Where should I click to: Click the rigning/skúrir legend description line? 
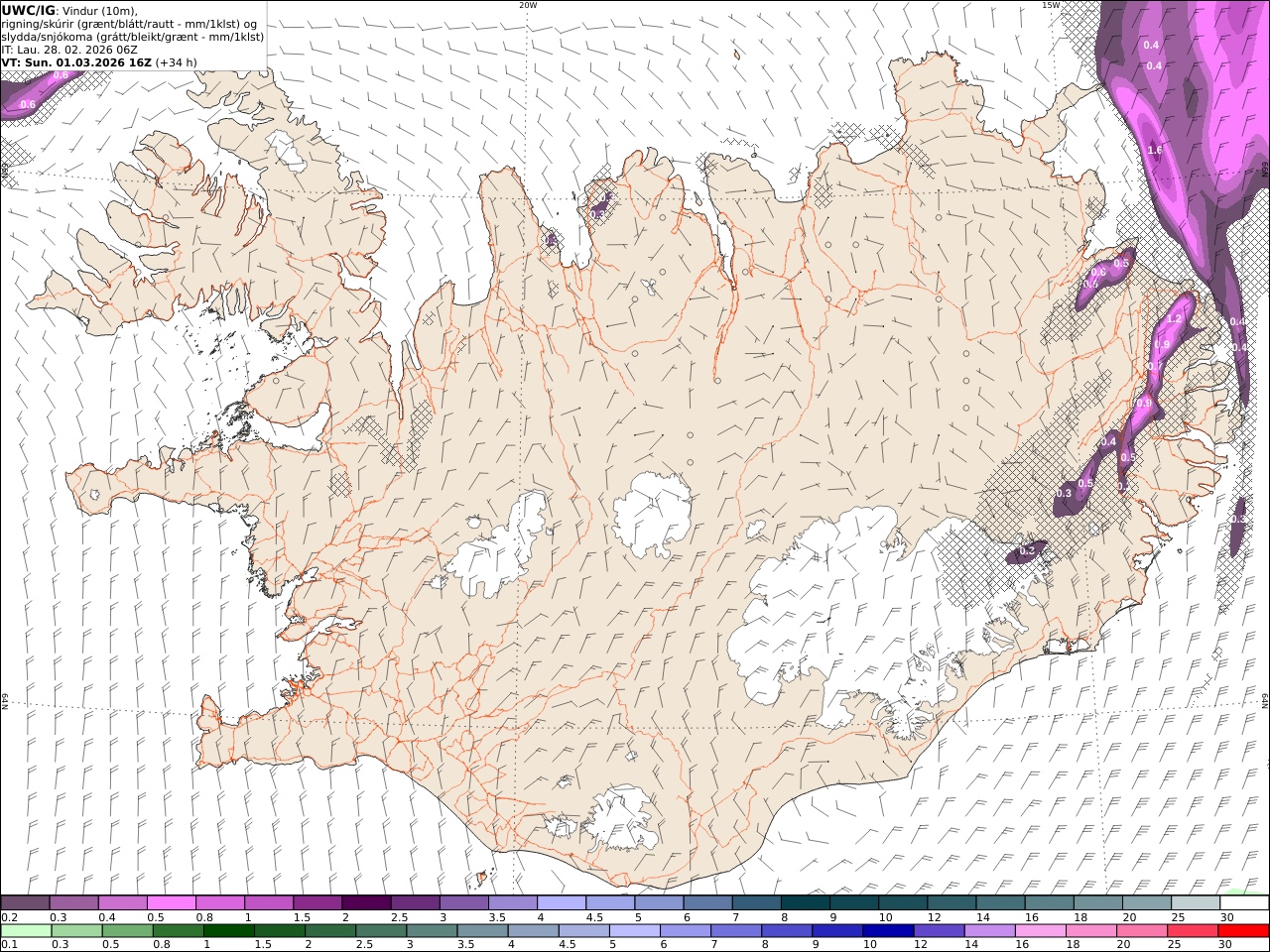129,23
